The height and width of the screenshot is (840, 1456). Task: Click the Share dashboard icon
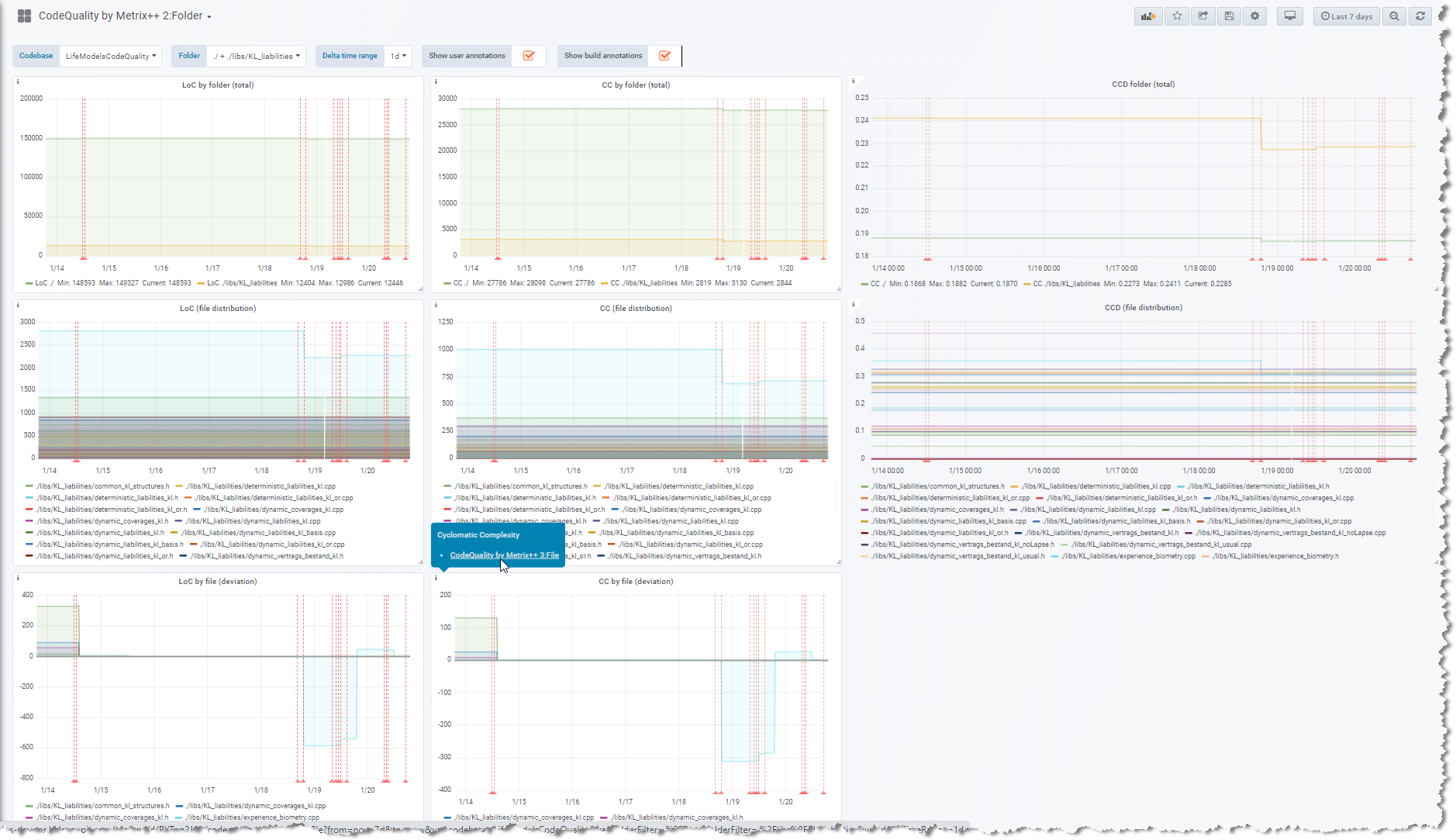click(1203, 16)
